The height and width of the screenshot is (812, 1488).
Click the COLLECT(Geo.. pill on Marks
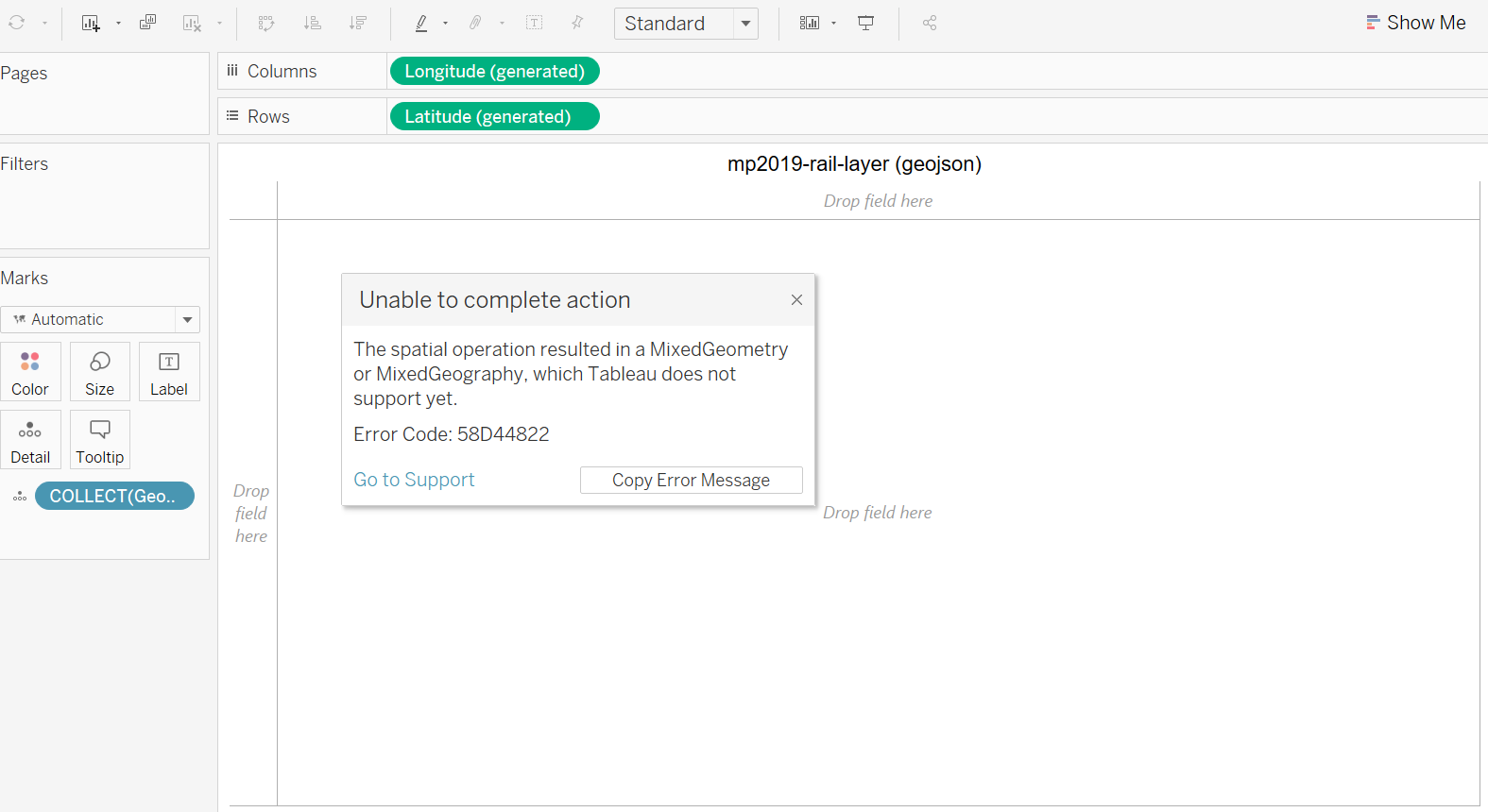[x=113, y=497]
